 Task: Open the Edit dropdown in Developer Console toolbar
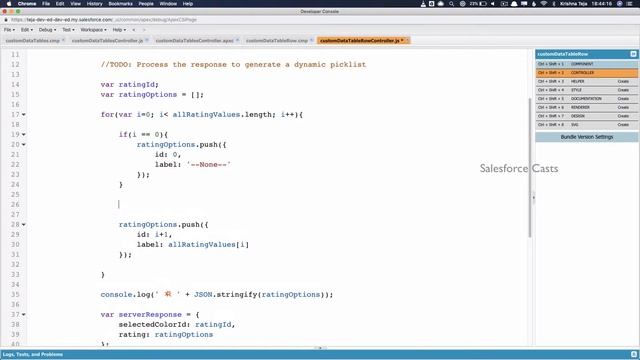pyautogui.click(x=27, y=30)
